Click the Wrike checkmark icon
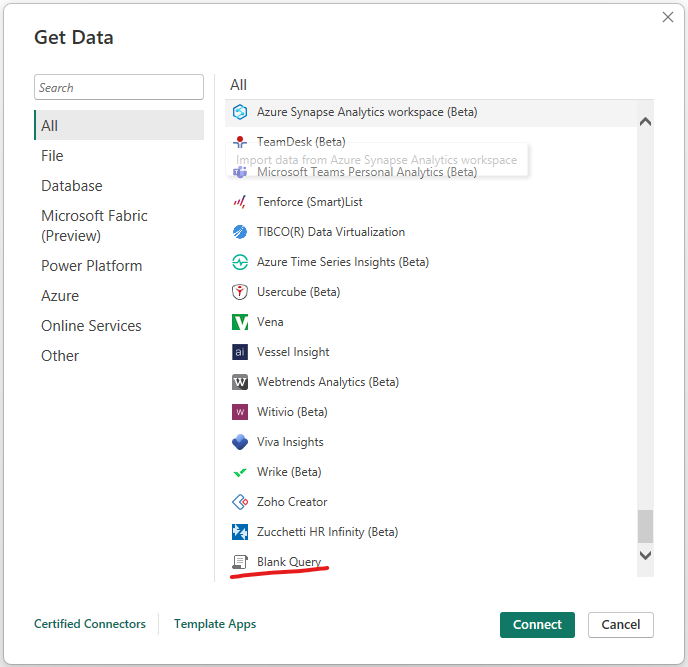This screenshot has width=688, height=667. pyautogui.click(x=240, y=472)
